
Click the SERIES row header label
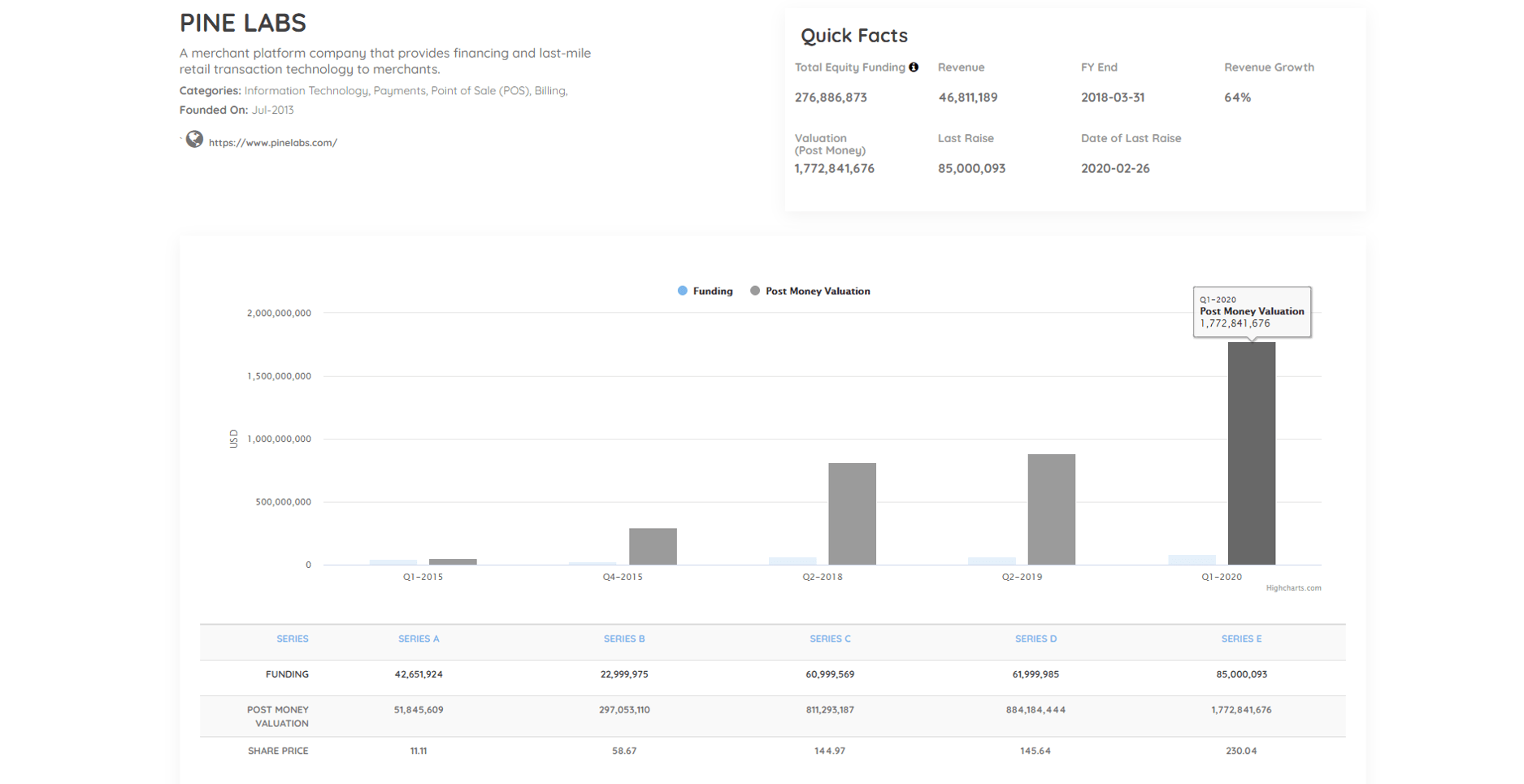point(293,639)
